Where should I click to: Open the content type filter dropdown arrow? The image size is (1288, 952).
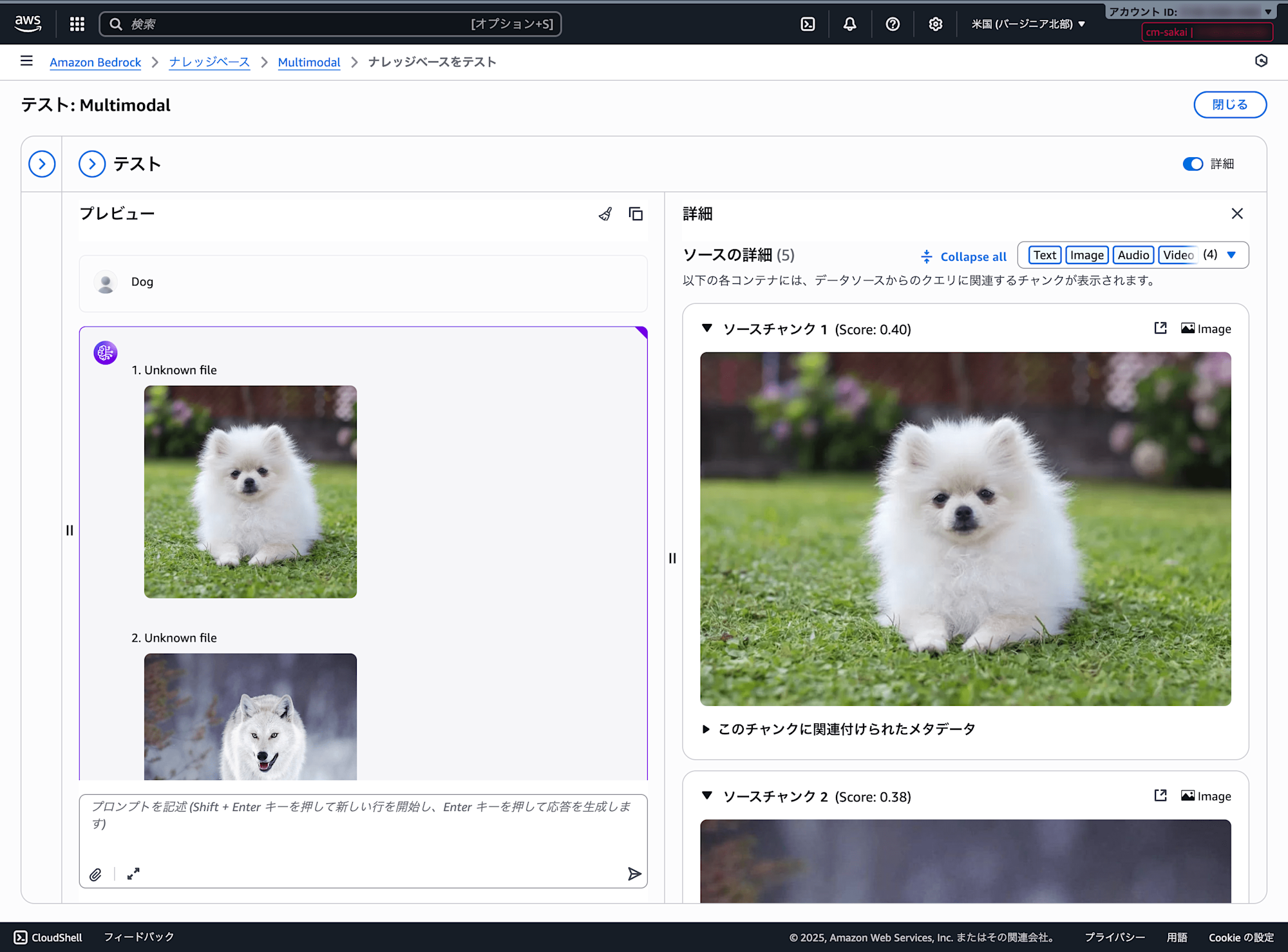[1231, 255]
